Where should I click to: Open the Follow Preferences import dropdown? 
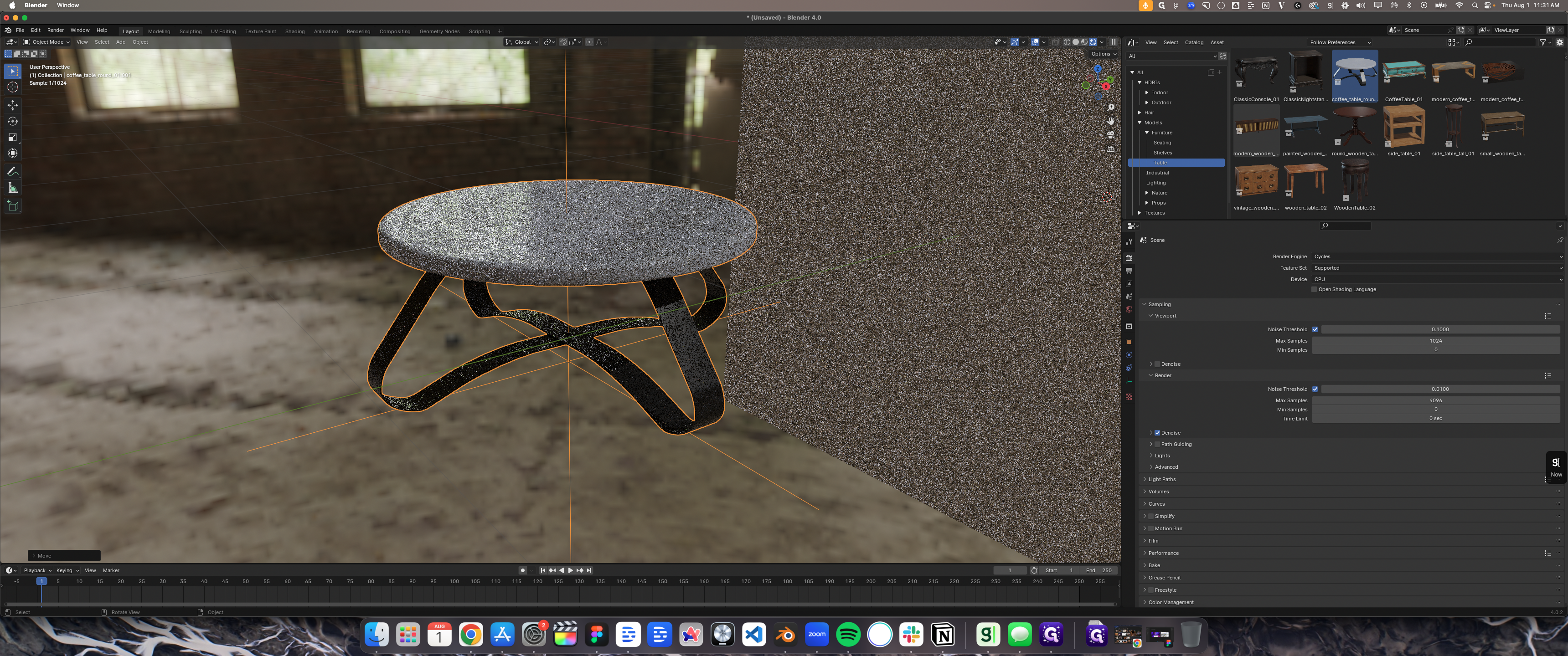pyautogui.click(x=1340, y=43)
